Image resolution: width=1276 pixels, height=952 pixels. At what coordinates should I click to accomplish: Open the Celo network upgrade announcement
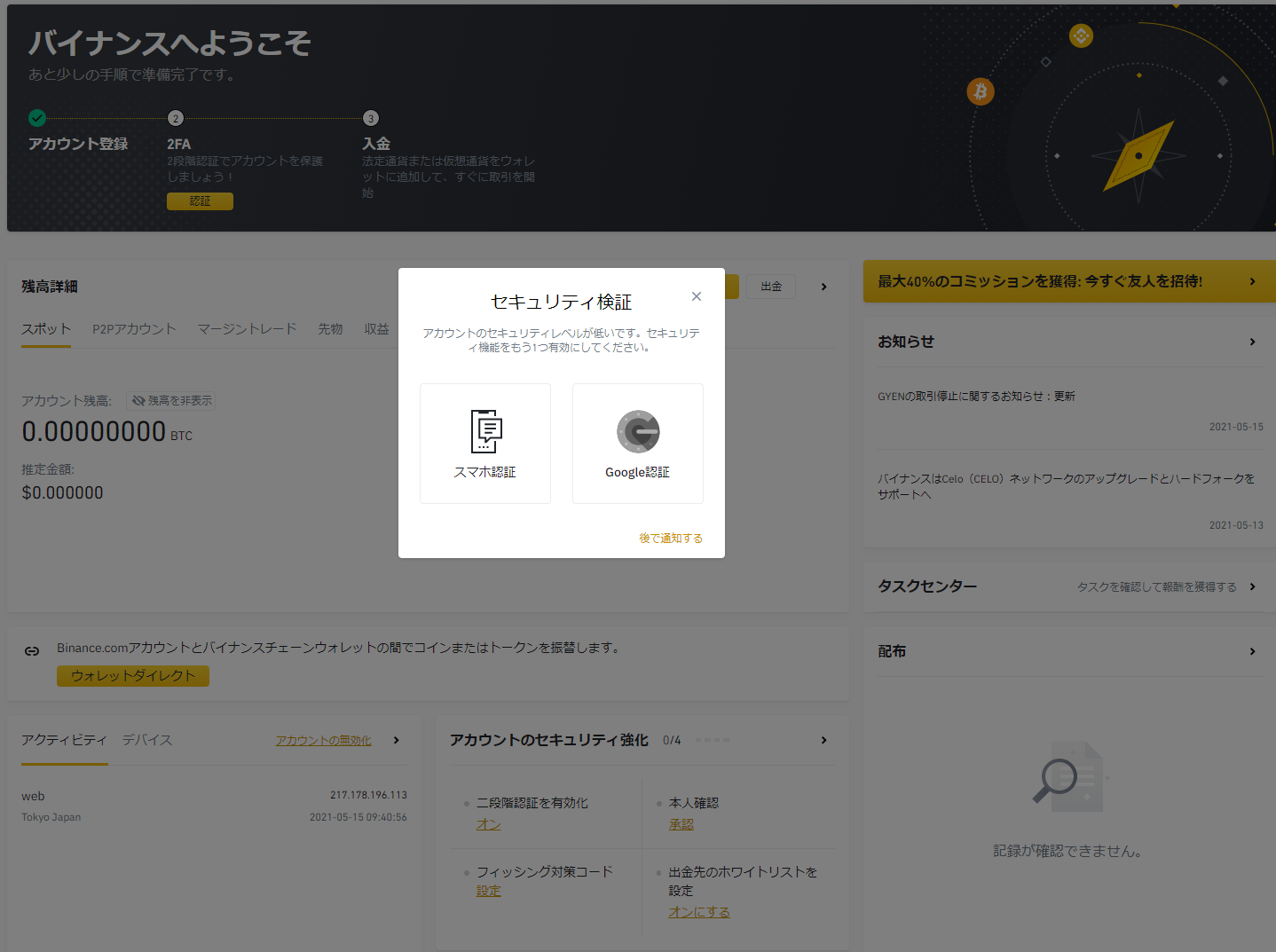click(x=1066, y=486)
